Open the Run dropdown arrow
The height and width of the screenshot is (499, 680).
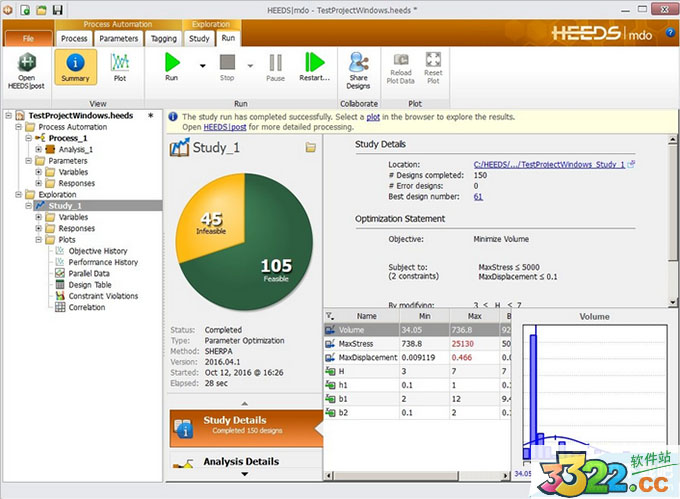201,66
